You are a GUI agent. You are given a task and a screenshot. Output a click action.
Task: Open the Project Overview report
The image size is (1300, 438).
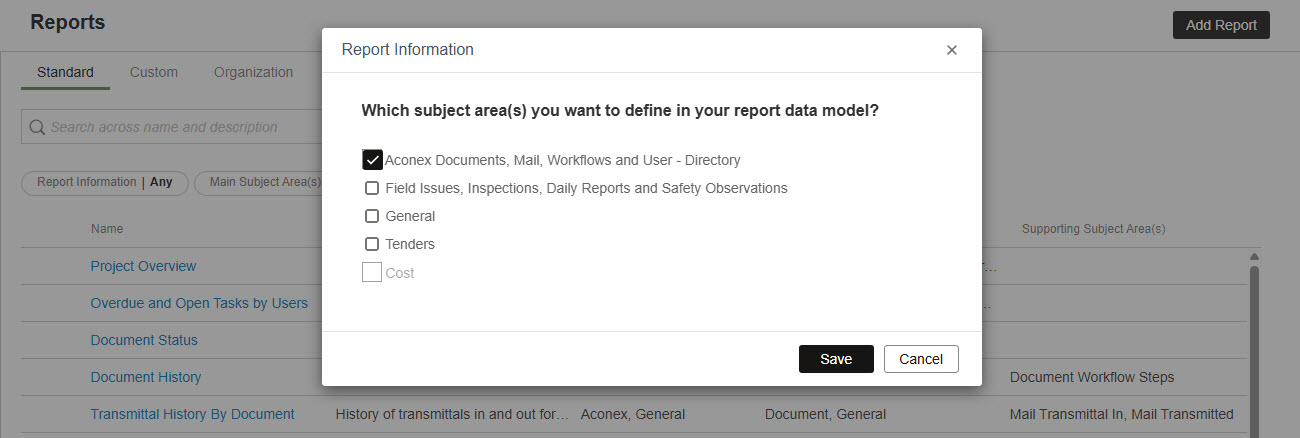[143, 266]
